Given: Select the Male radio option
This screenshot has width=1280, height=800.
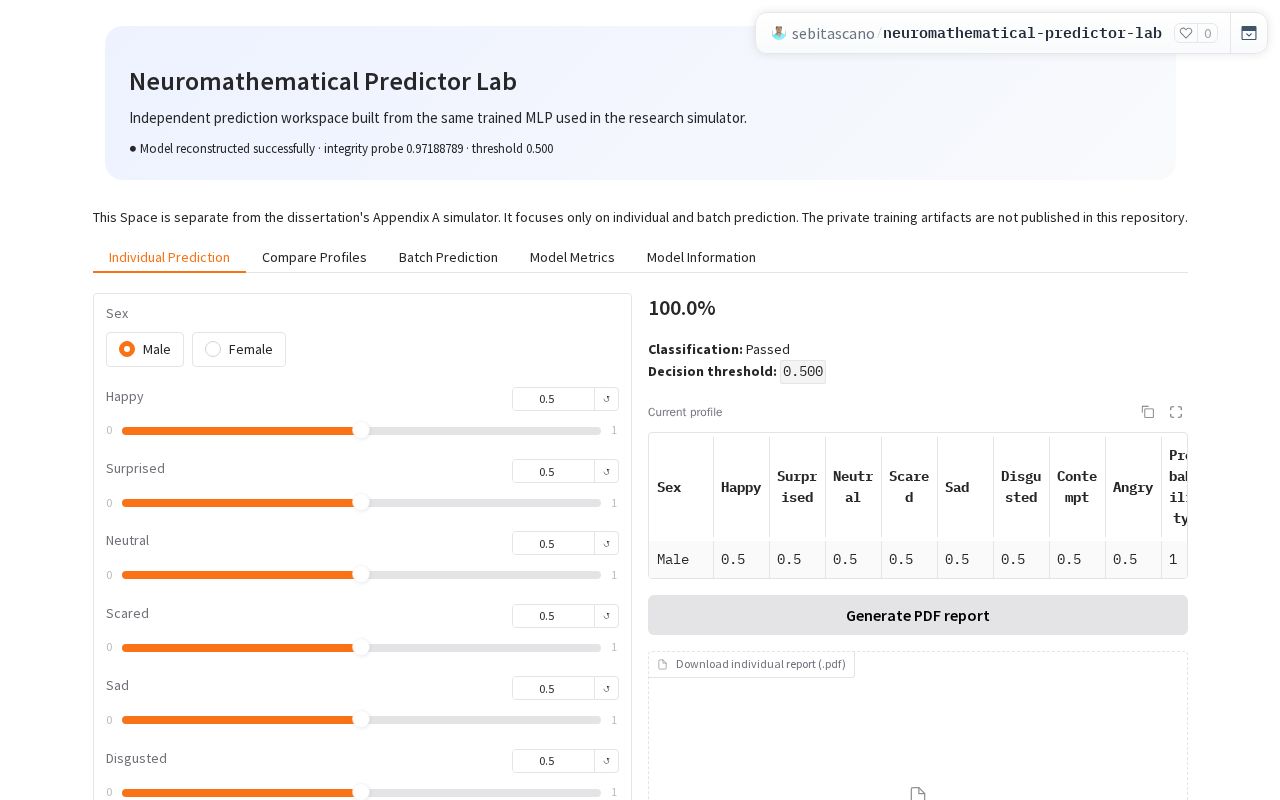Looking at the screenshot, I should click(x=145, y=349).
